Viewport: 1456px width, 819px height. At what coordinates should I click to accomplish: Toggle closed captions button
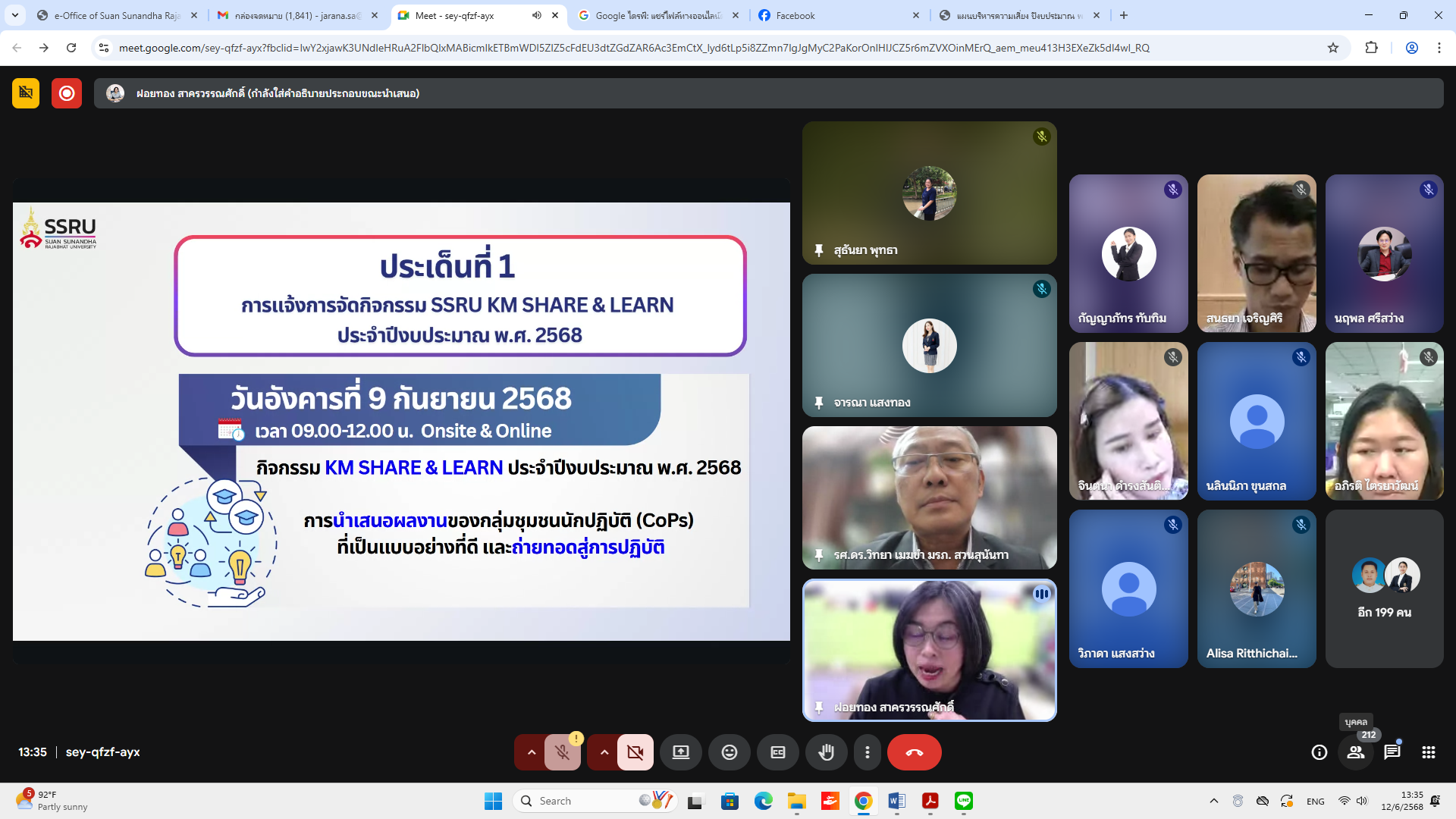(x=777, y=752)
